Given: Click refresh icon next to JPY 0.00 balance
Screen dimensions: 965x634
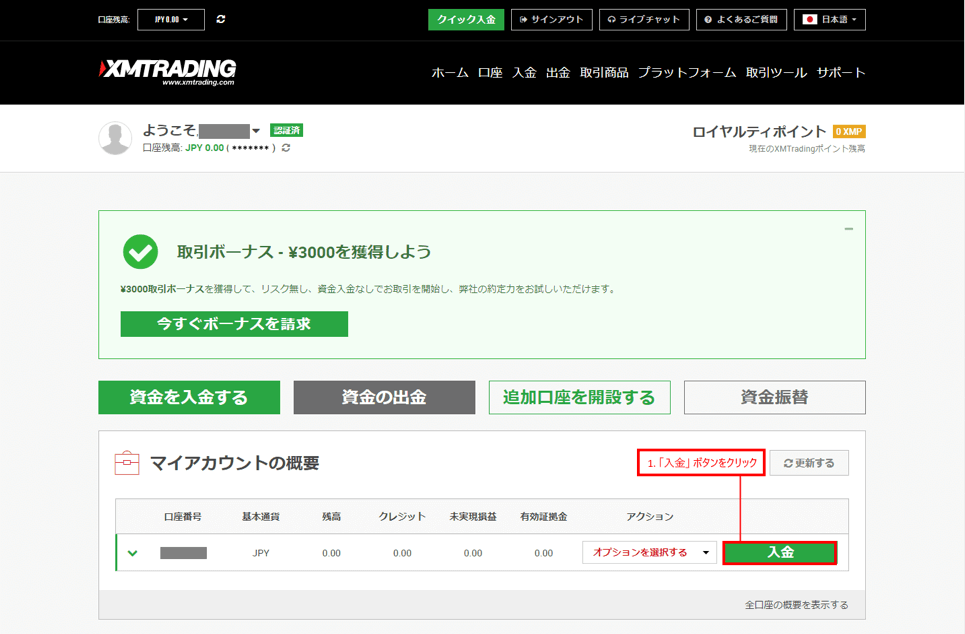Looking at the screenshot, I should pyautogui.click(x=286, y=148).
